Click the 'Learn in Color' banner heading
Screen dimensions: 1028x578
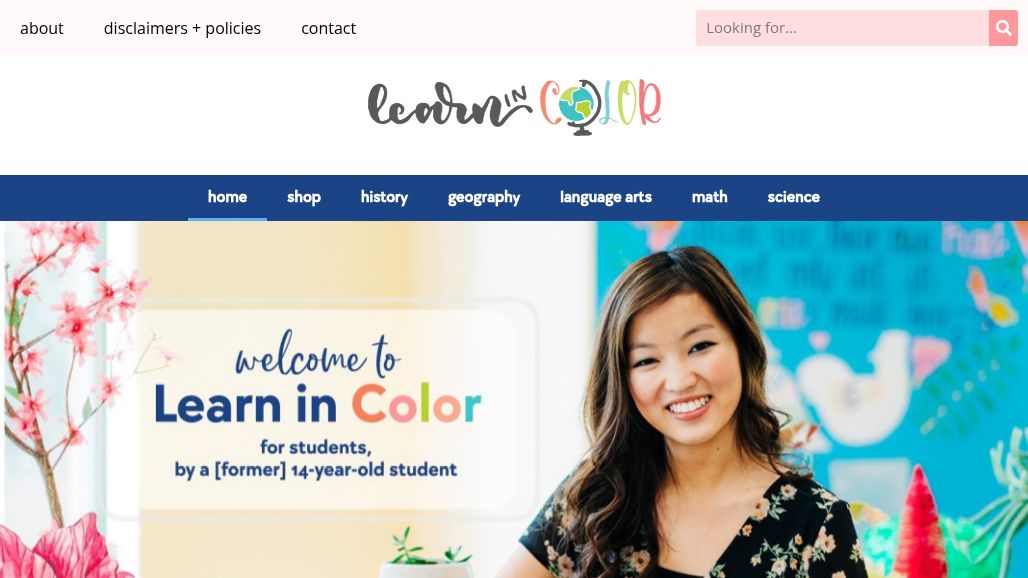[x=318, y=404]
